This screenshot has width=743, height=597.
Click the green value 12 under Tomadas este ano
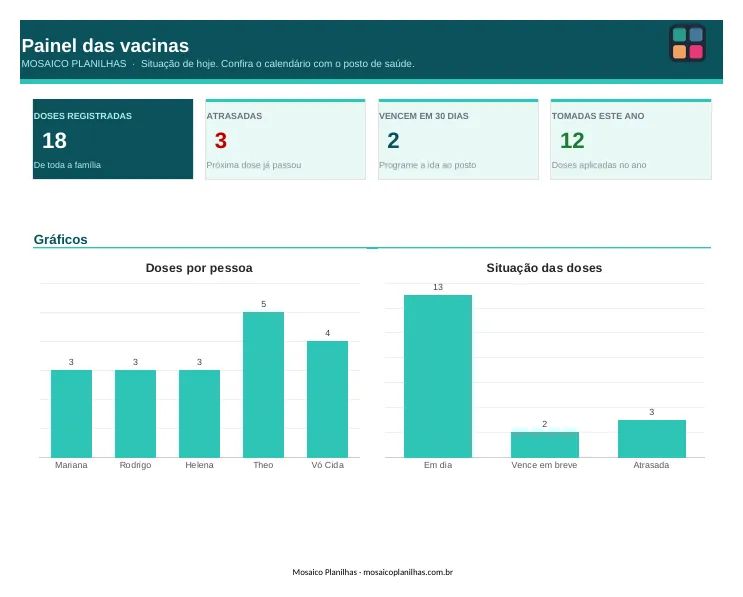[572, 141]
